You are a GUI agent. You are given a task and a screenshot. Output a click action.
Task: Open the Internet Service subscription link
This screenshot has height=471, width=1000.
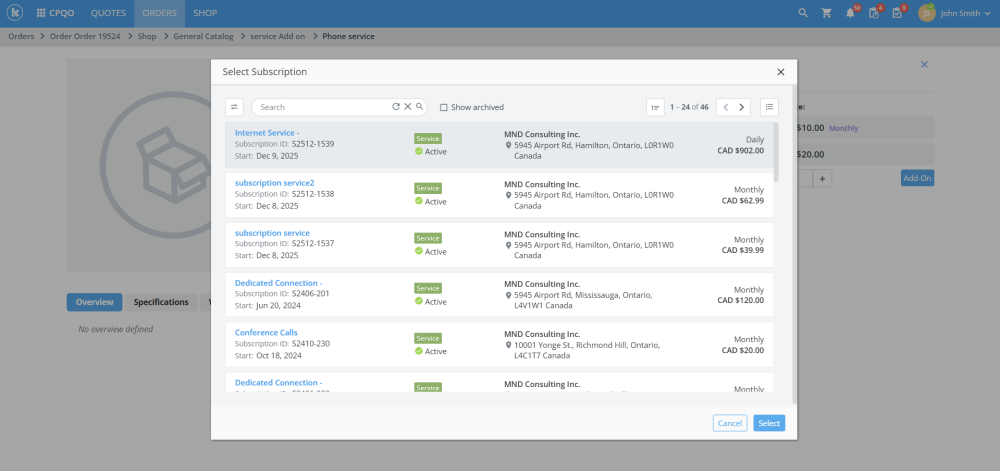pyautogui.click(x=267, y=133)
